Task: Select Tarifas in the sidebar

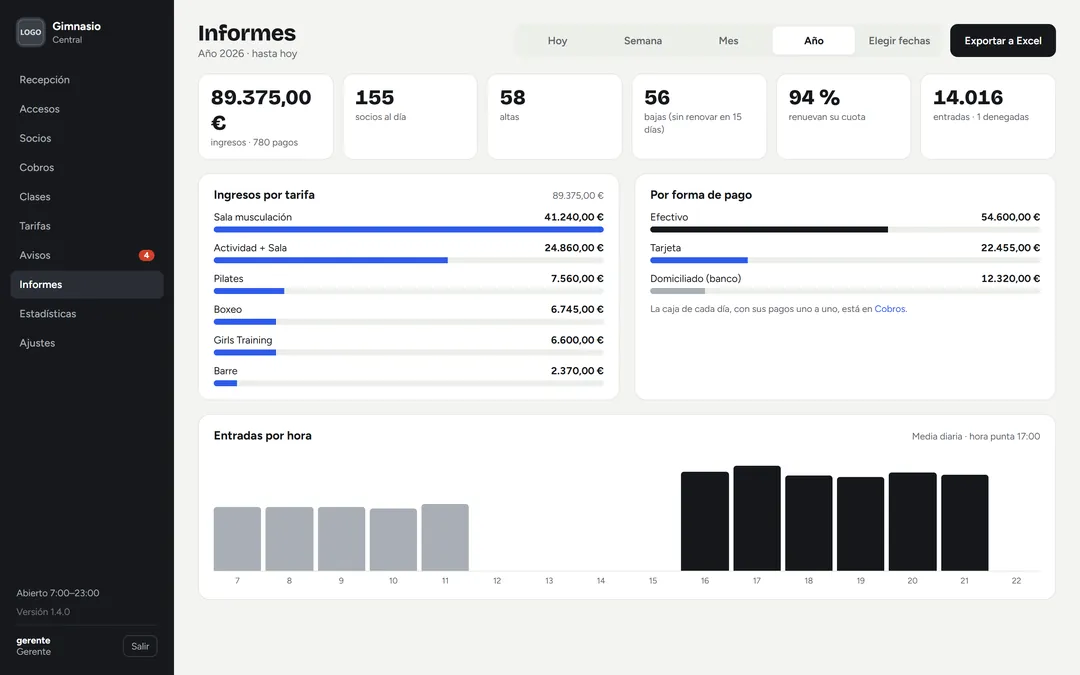Action: point(87,226)
